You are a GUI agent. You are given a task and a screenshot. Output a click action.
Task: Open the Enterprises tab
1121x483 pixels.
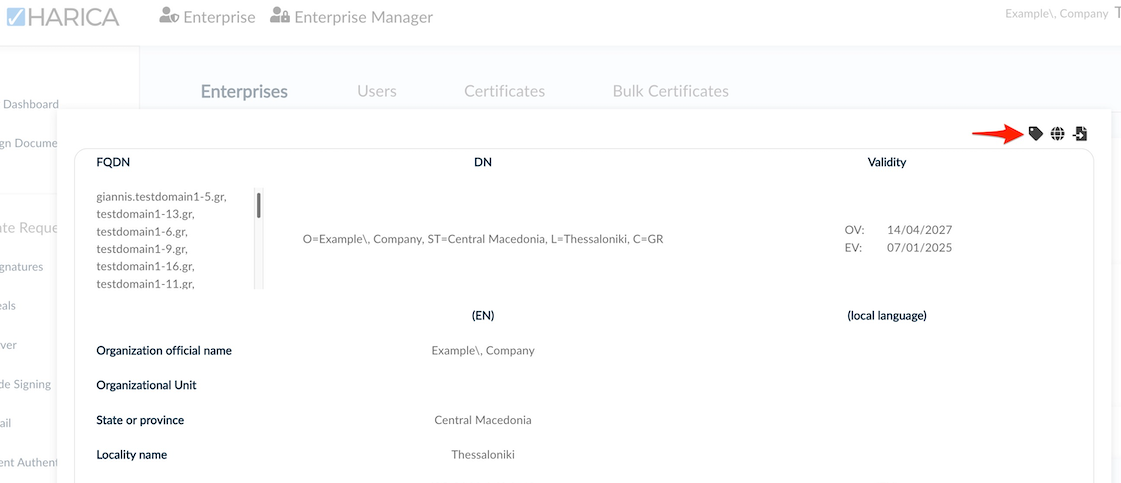point(244,91)
